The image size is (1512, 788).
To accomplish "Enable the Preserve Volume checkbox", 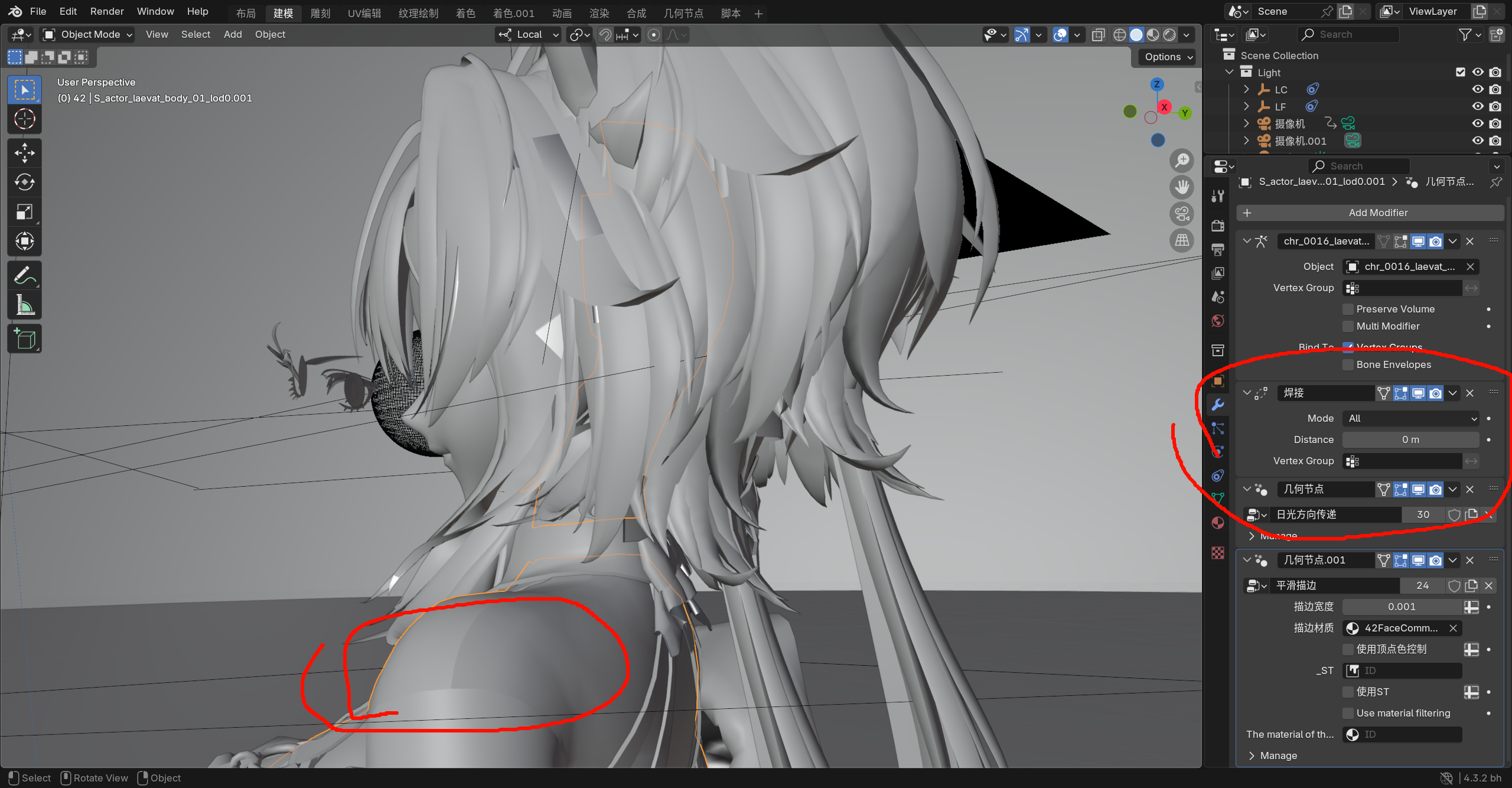I will tap(1348, 309).
